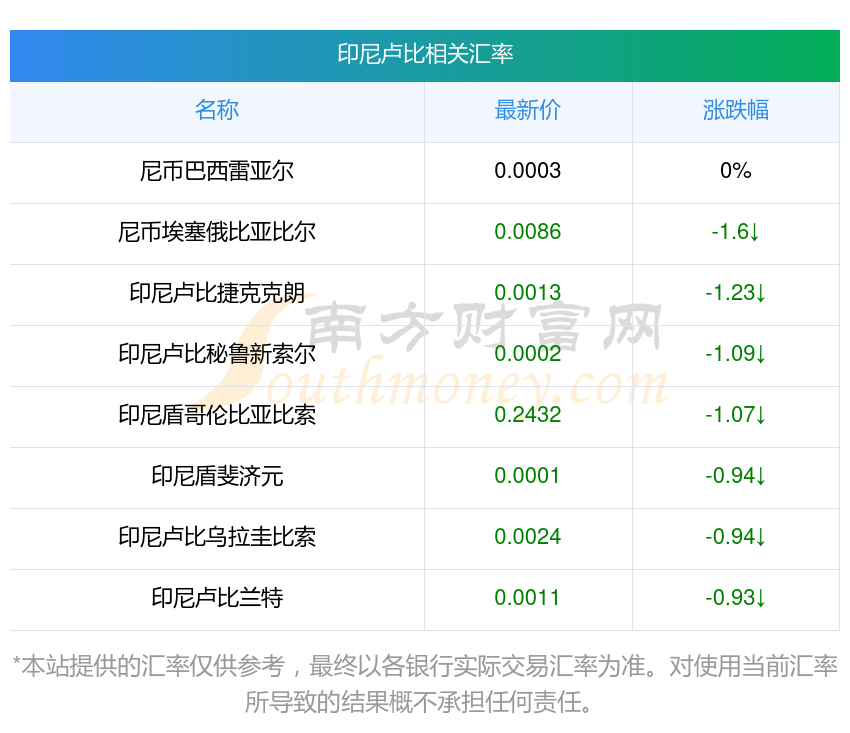This screenshot has height=733, width=850.
Task: Click the -1.09↓ change value
Action: [x=736, y=354]
